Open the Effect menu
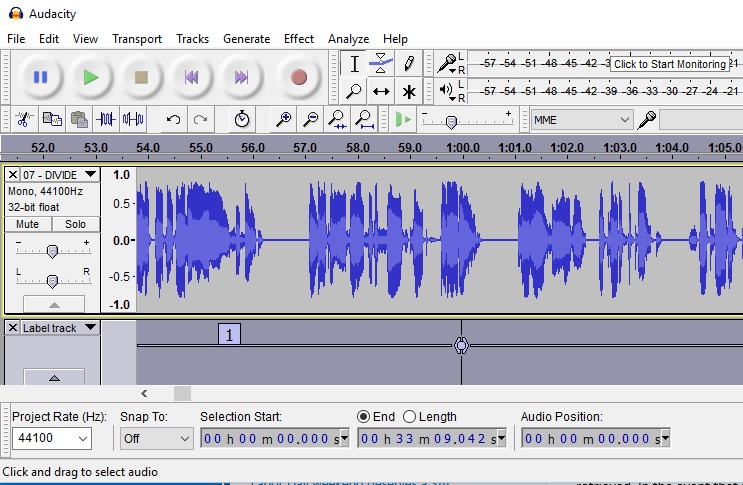The image size is (743, 485). (299, 39)
